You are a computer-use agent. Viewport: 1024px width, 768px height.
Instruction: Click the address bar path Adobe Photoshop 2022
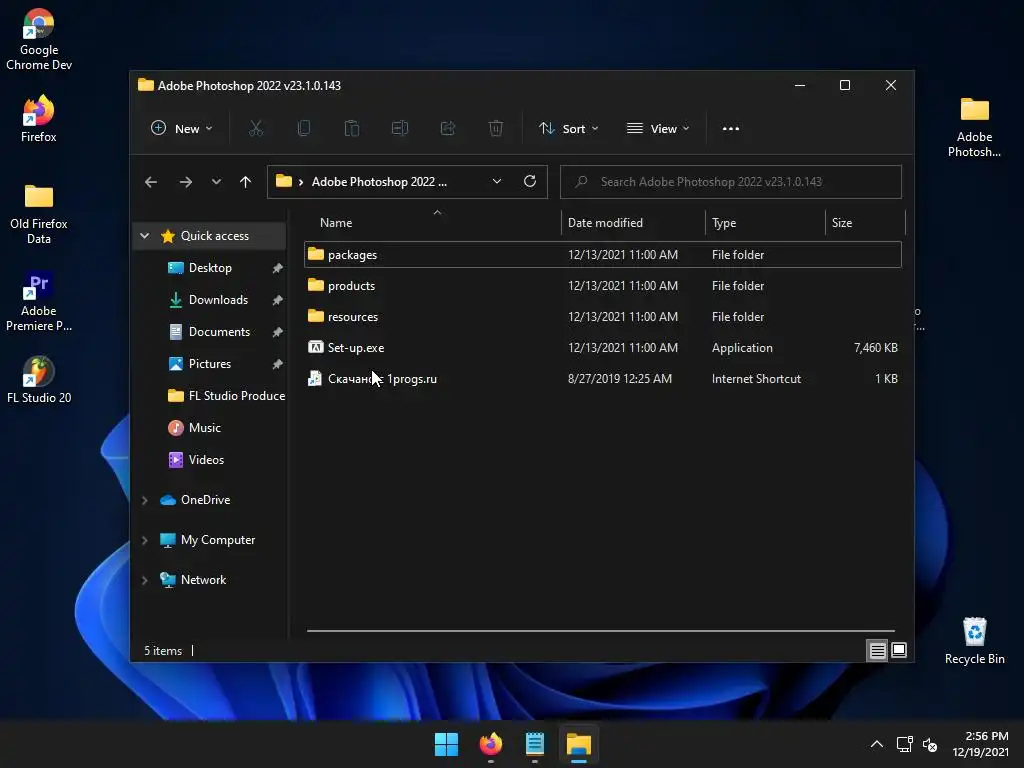(379, 182)
